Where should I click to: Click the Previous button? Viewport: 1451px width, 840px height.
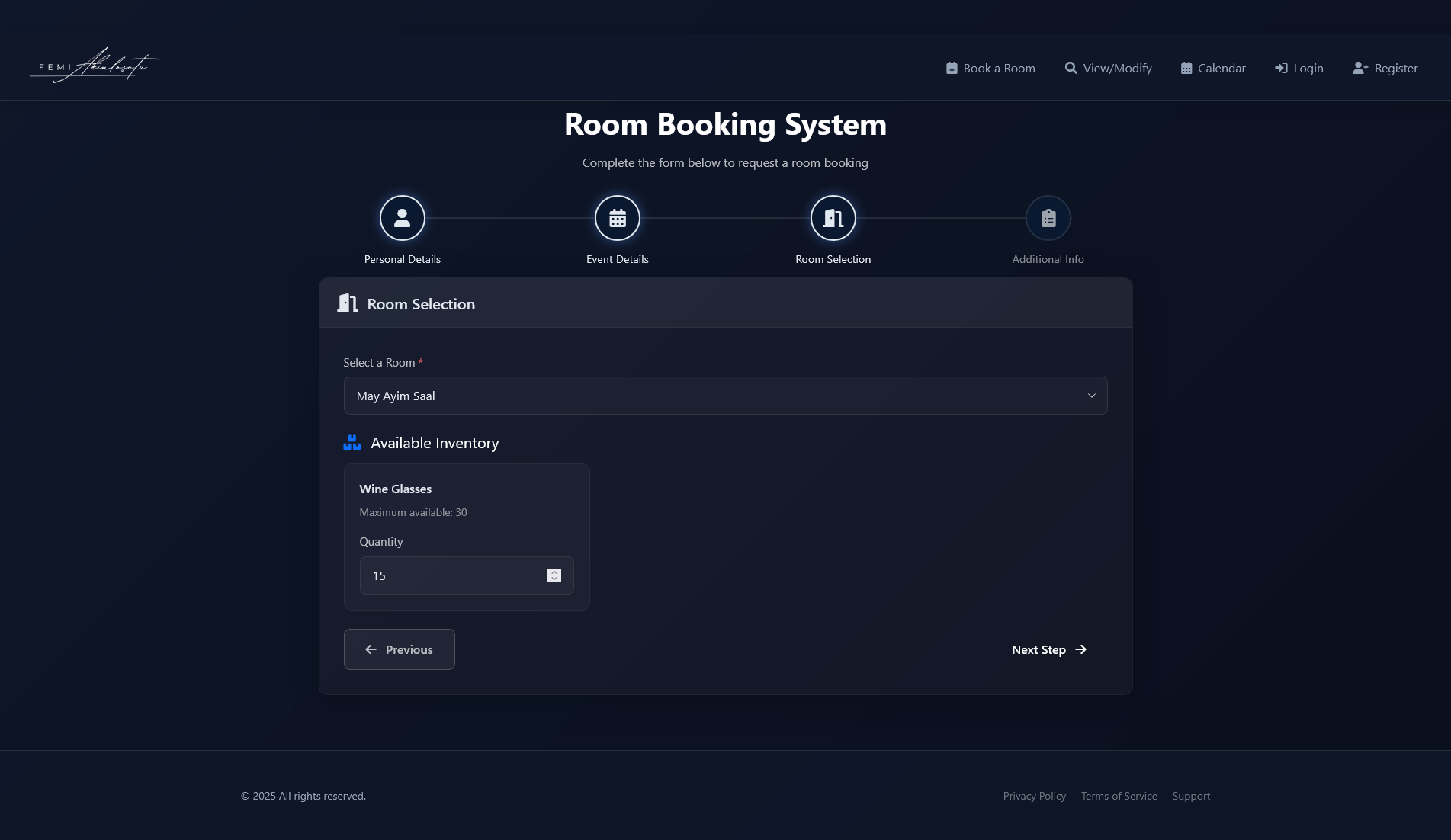[x=400, y=649]
